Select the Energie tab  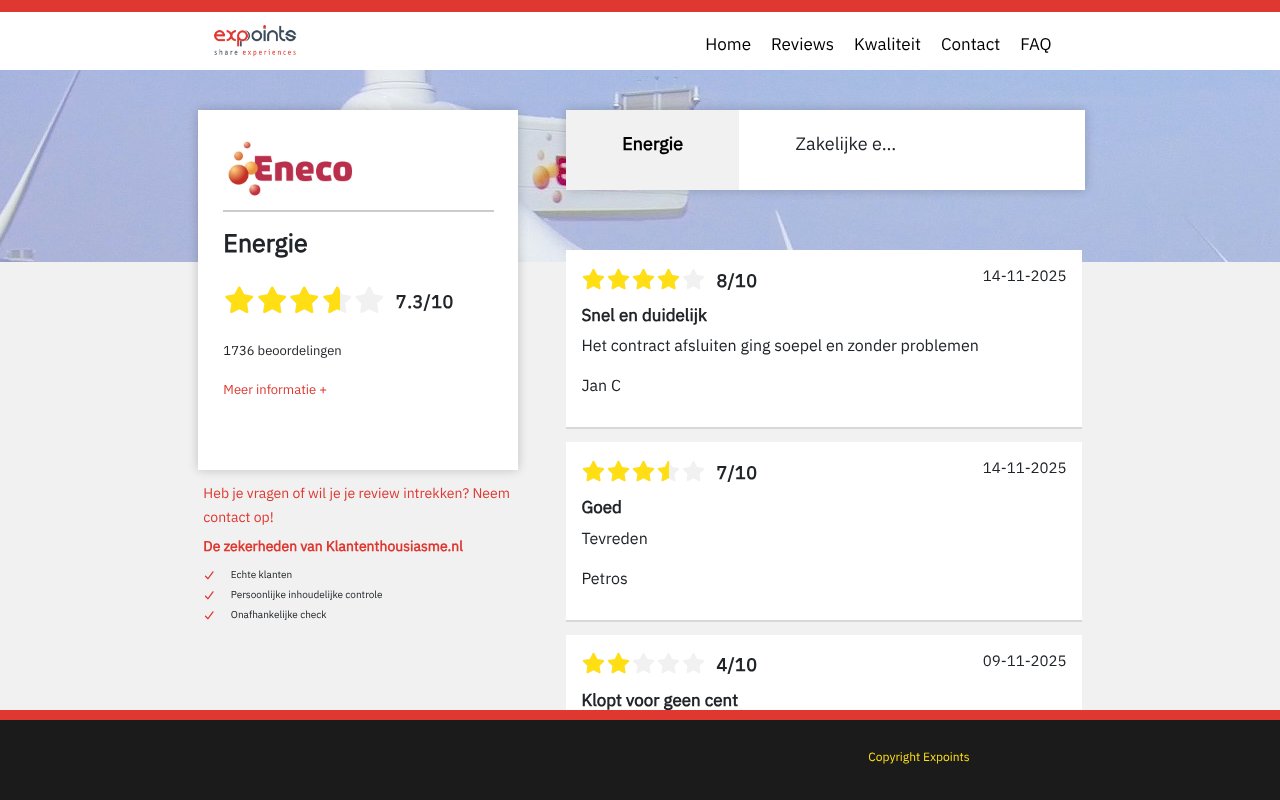coord(652,144)
